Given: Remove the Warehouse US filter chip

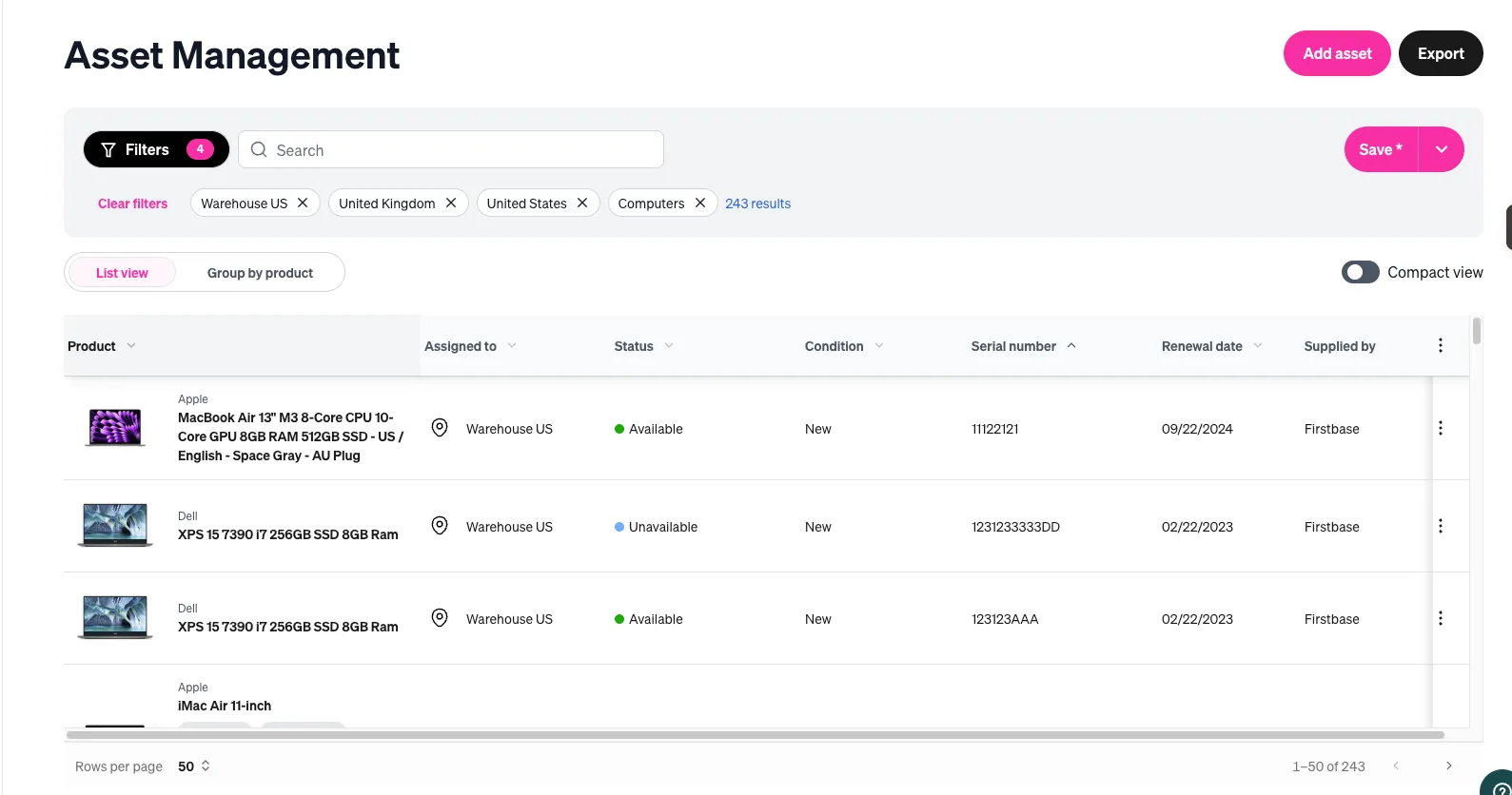Looking at the screenshot, I should 303,203.
